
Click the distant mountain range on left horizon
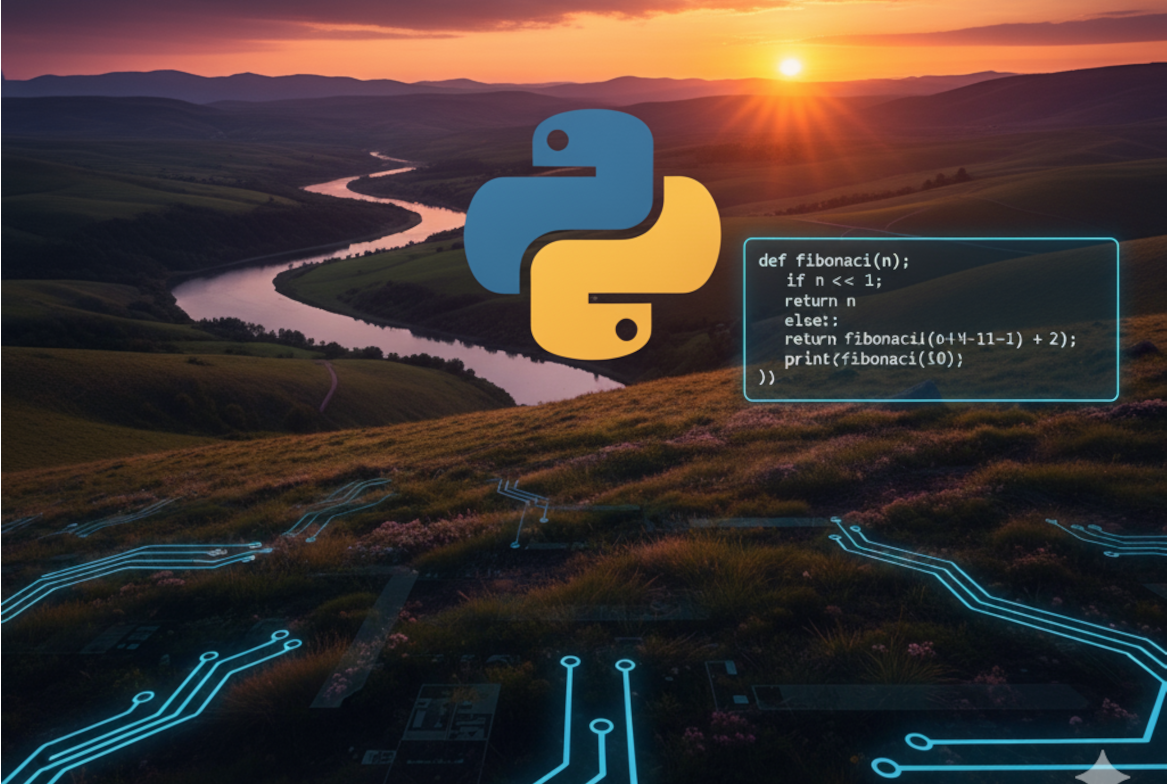[150, 85]
